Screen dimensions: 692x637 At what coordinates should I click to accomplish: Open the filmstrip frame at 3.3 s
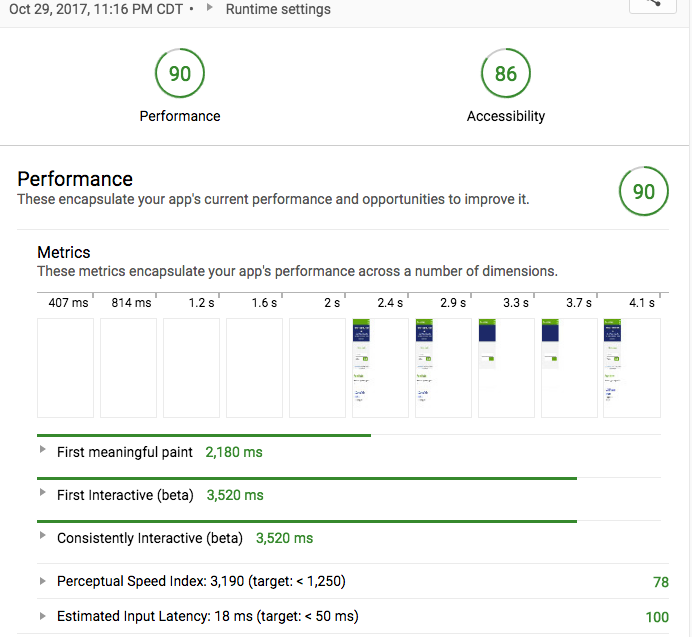coord(506,367)
